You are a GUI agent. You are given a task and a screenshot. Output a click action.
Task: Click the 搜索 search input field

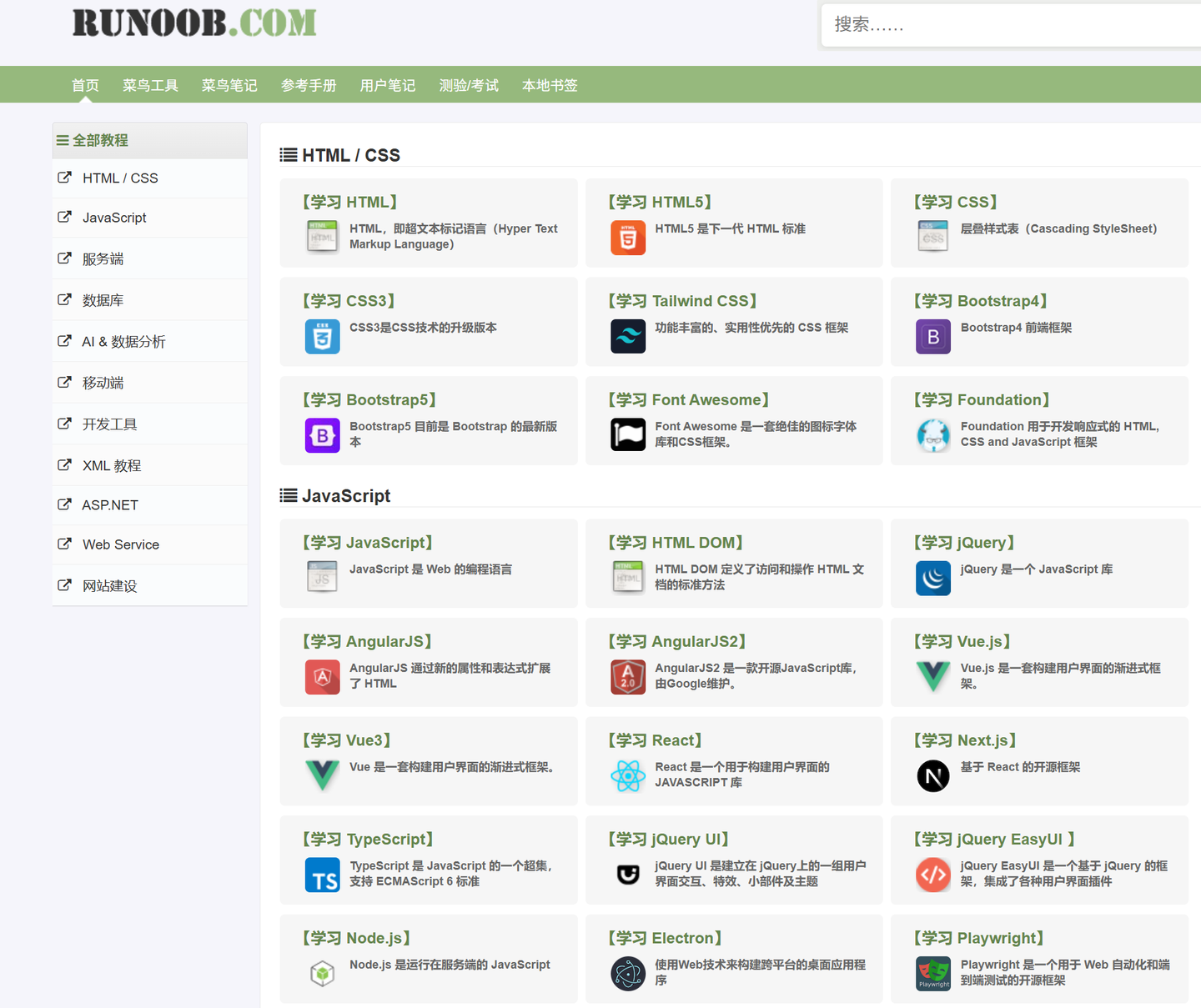click(1011, 25)
